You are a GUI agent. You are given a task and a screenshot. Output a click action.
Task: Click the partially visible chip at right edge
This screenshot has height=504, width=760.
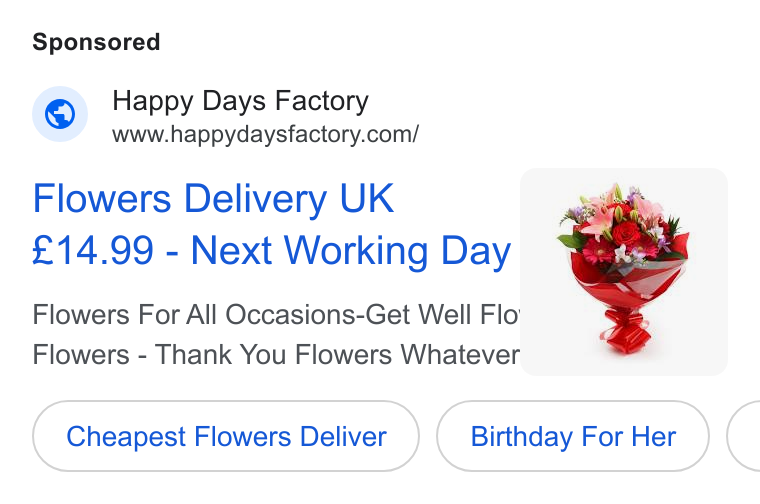744,436
